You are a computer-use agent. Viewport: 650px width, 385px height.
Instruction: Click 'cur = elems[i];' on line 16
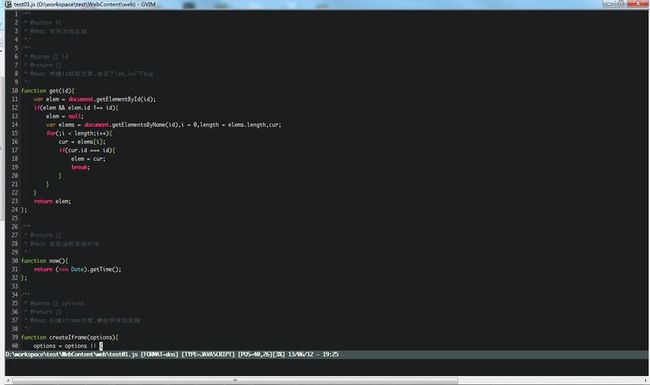pyautogui.click(x=82, y=142)
